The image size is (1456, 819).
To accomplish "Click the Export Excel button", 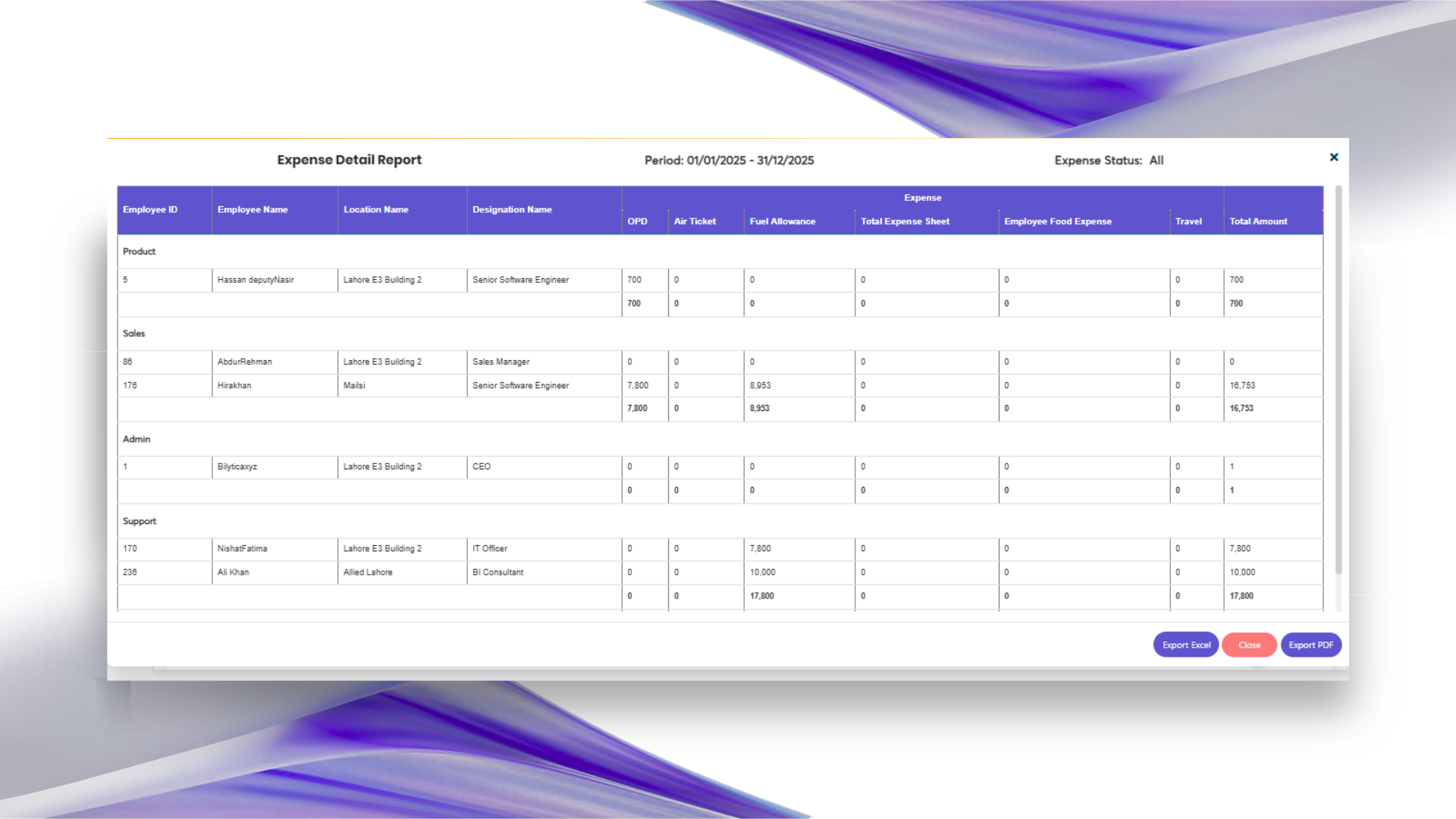I will [x=1186, y=645].
